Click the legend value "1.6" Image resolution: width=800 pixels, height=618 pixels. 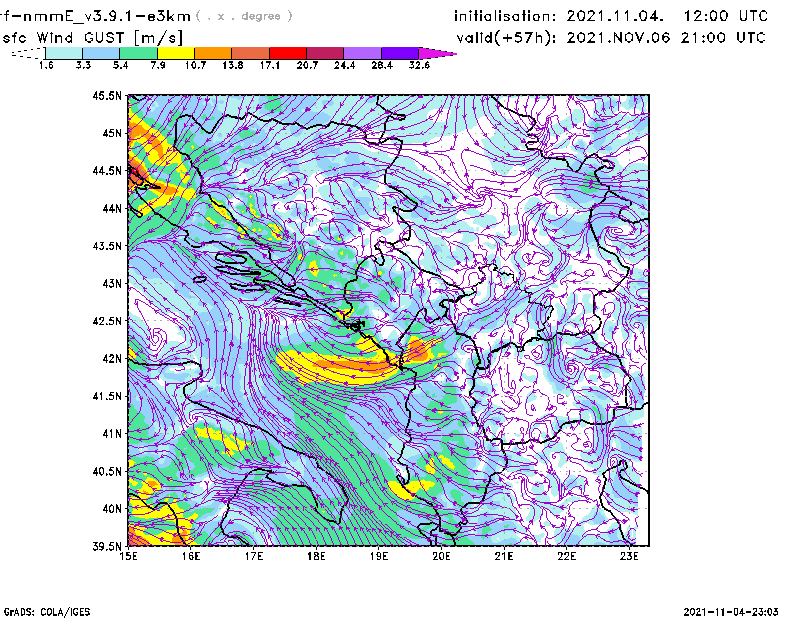click(x=46, y=65)
